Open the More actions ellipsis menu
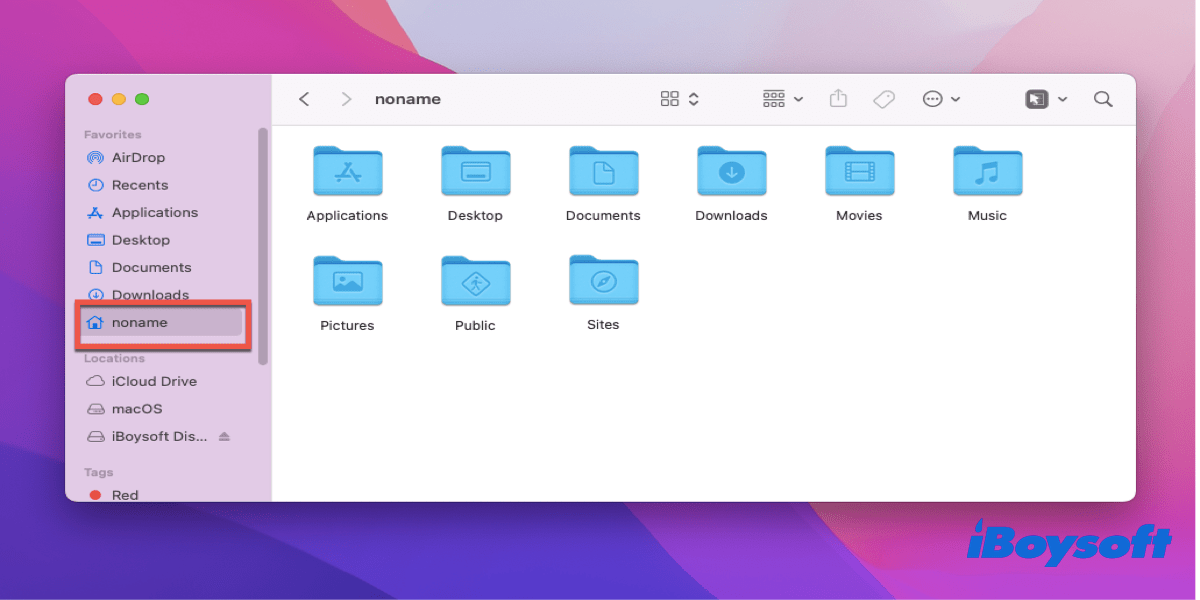The image size is (1200, 600). click(941, 99)
